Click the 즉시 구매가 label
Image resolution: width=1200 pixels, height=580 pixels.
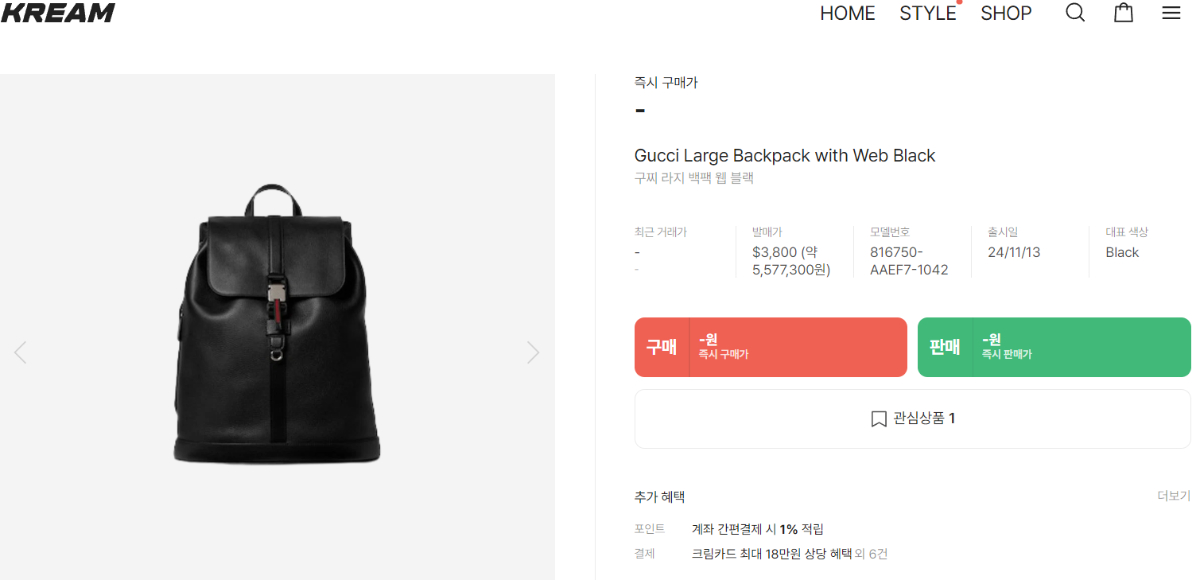[665, 83]
